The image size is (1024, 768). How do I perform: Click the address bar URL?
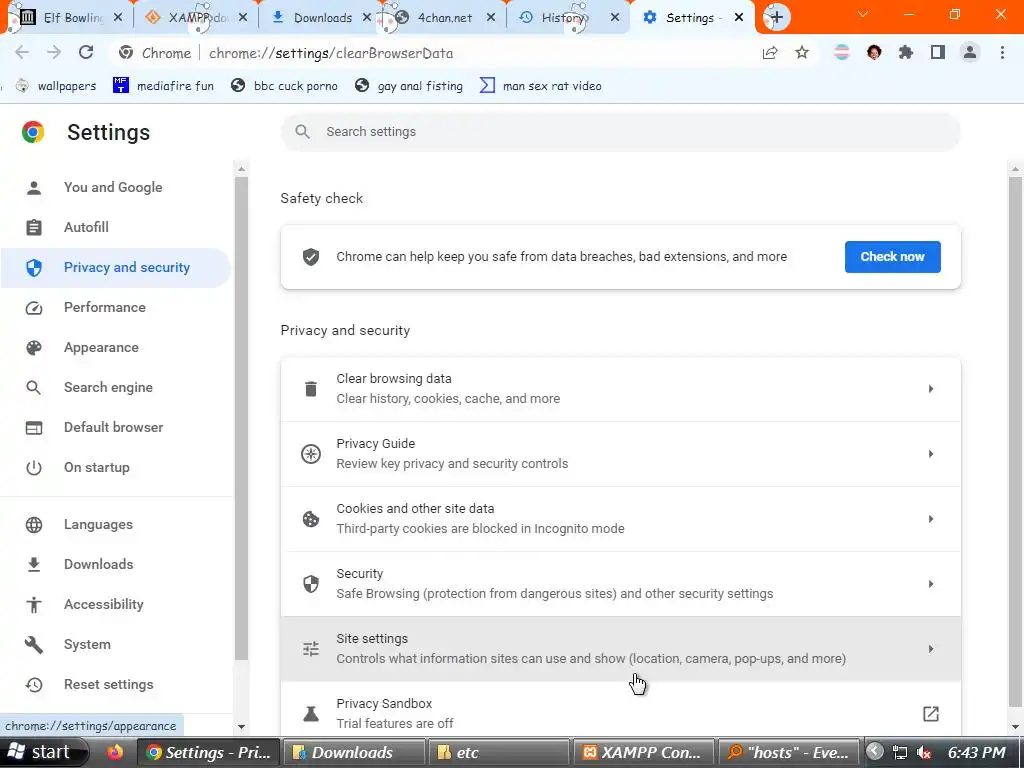[x=331, y=54]
